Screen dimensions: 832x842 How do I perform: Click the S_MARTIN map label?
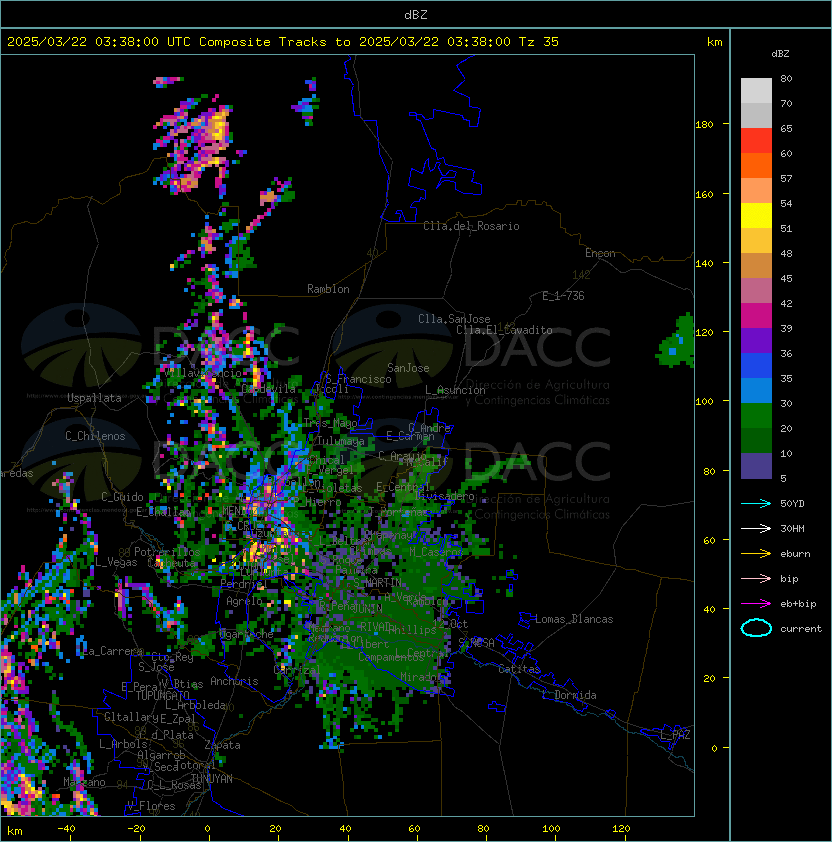377,583
